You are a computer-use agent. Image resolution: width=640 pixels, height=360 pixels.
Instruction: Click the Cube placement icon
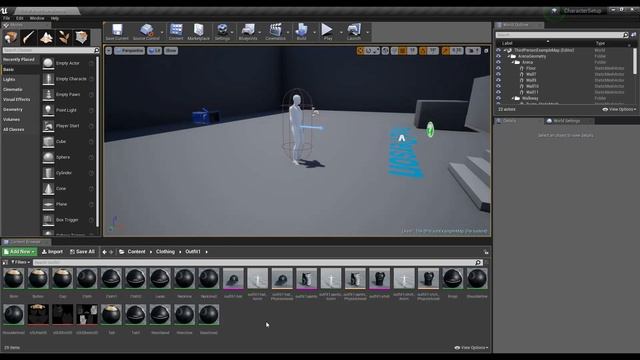pos(48,142)
